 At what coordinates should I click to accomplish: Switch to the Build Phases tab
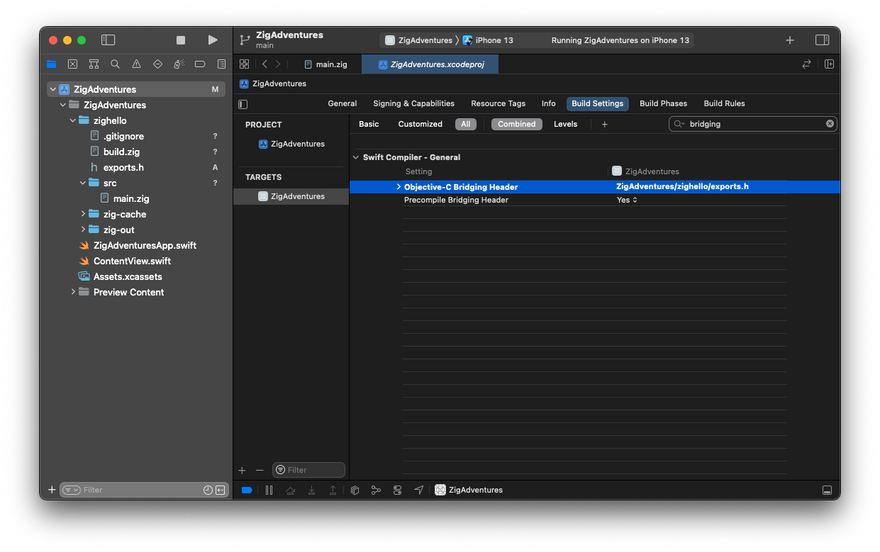663,103
